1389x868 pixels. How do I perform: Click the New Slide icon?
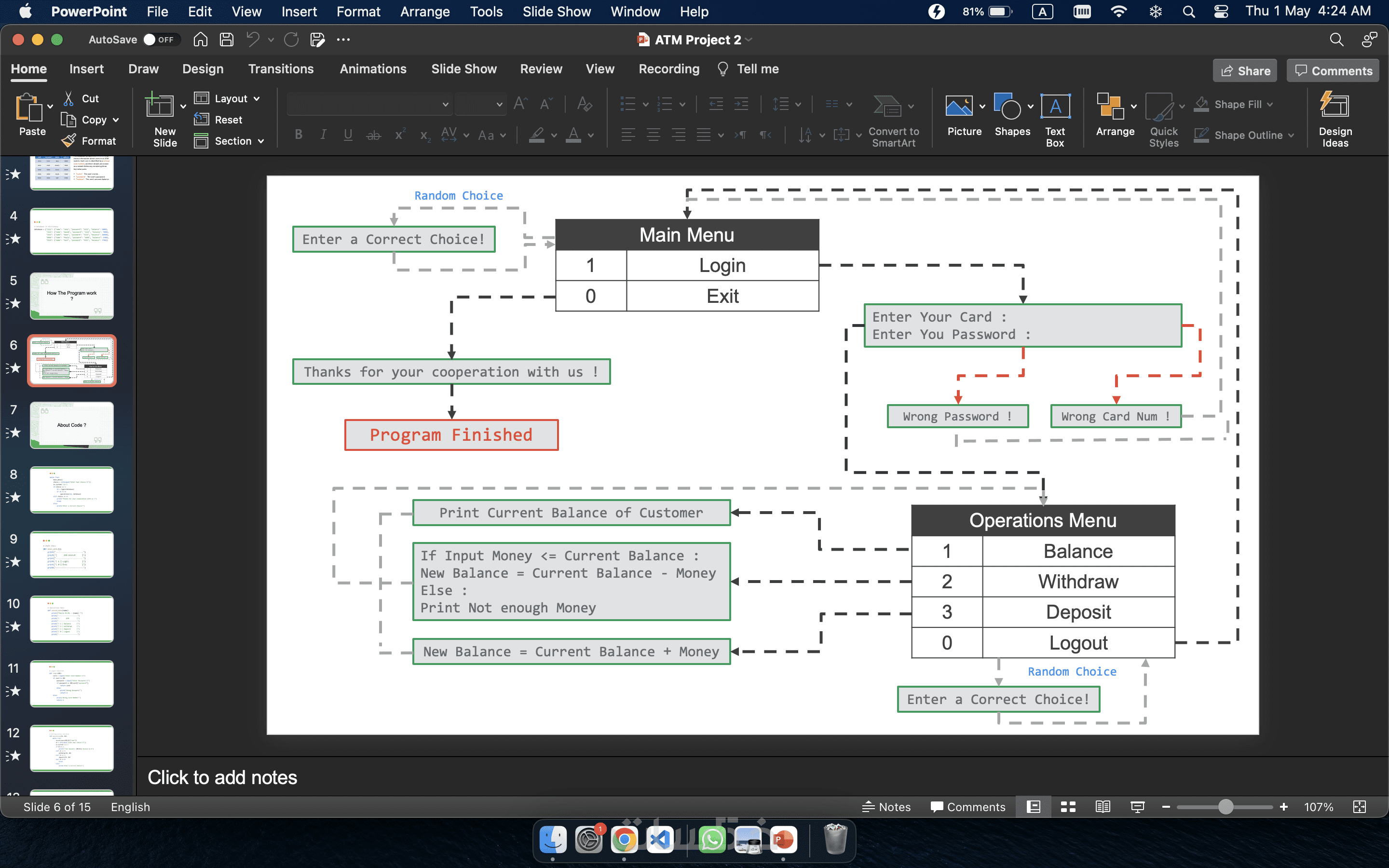coord(160,107)
